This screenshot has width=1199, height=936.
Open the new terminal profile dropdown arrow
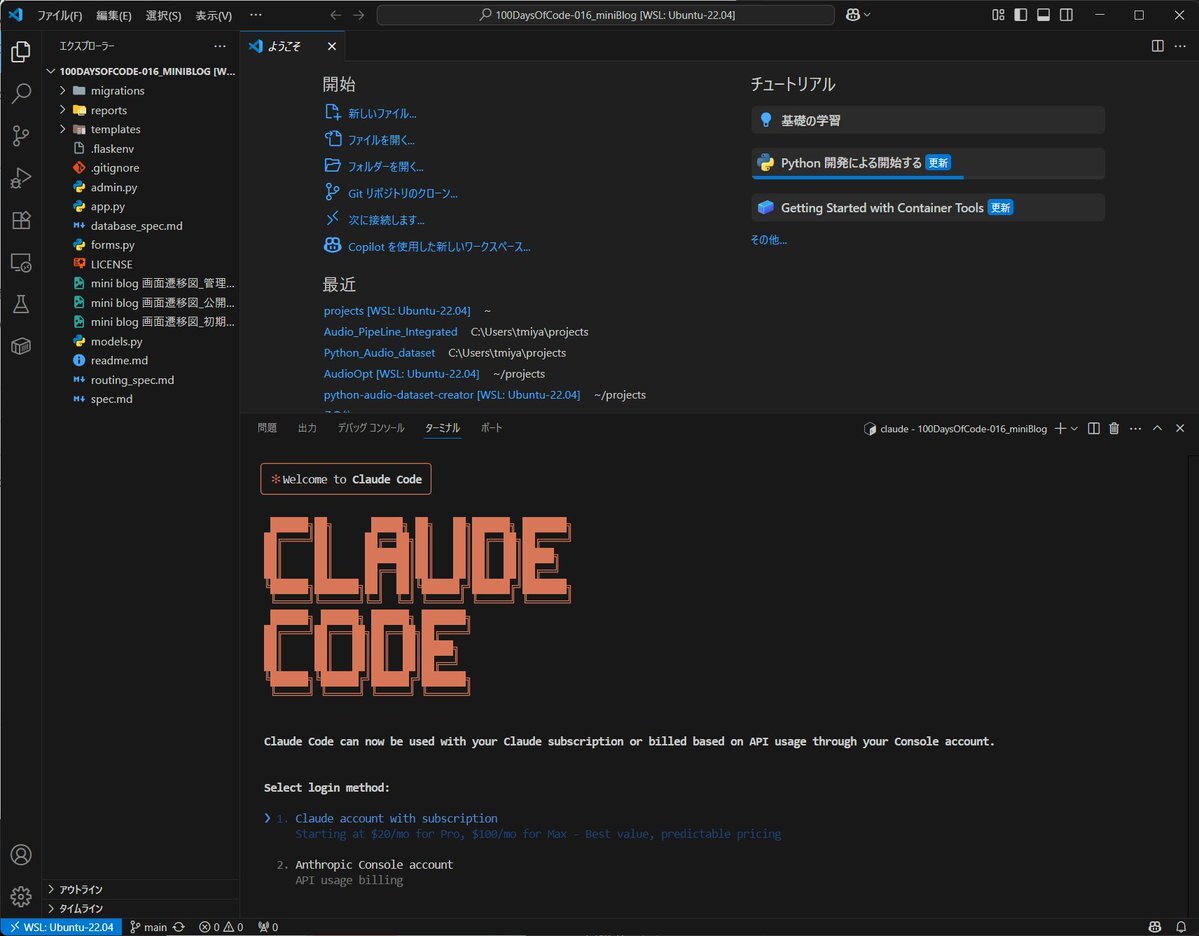coord(1074,428)
